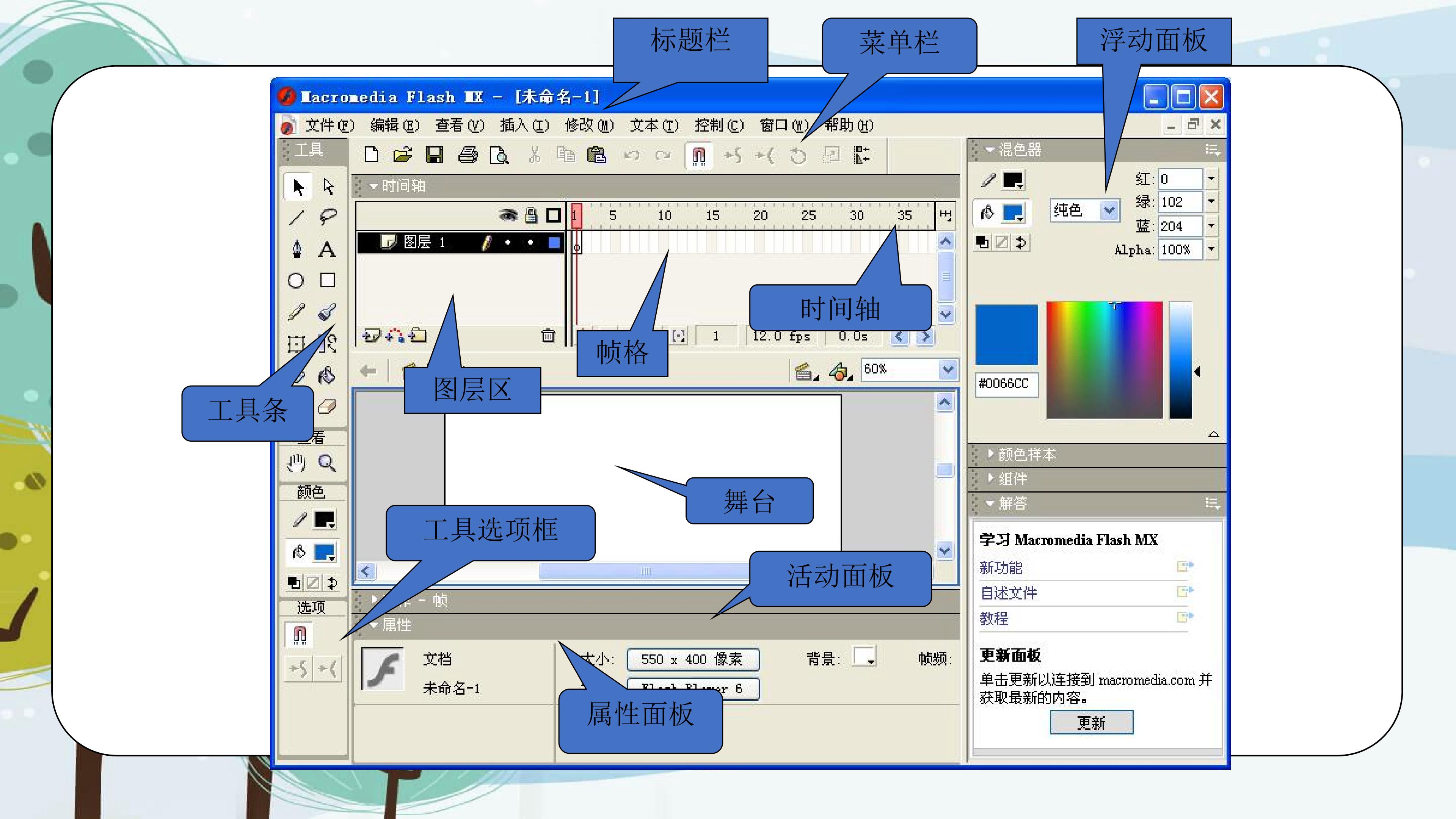Image resolution: width=1456 pixels, height=819 pixels.
Task: Toggle Snap to Objects magnet in main toolbar
Action: coord(698,155)
